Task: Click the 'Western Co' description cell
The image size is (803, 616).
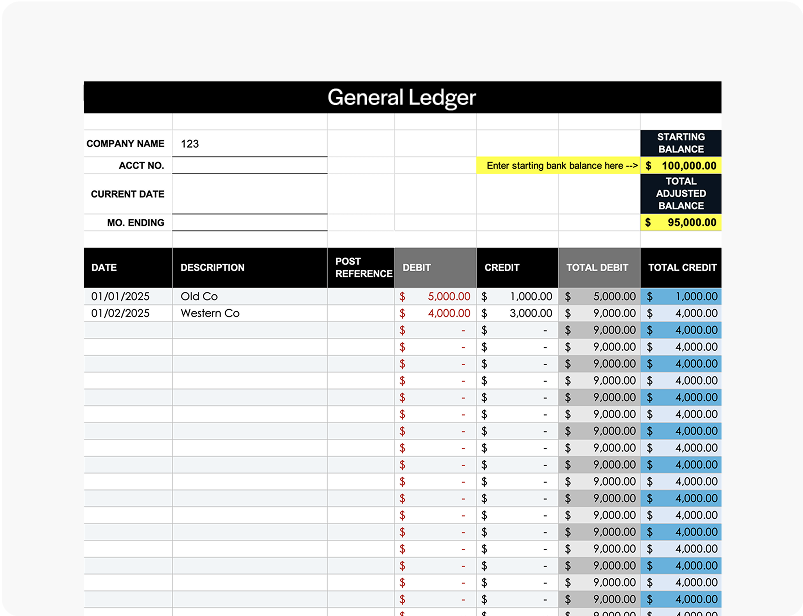Action: [249, 313]
